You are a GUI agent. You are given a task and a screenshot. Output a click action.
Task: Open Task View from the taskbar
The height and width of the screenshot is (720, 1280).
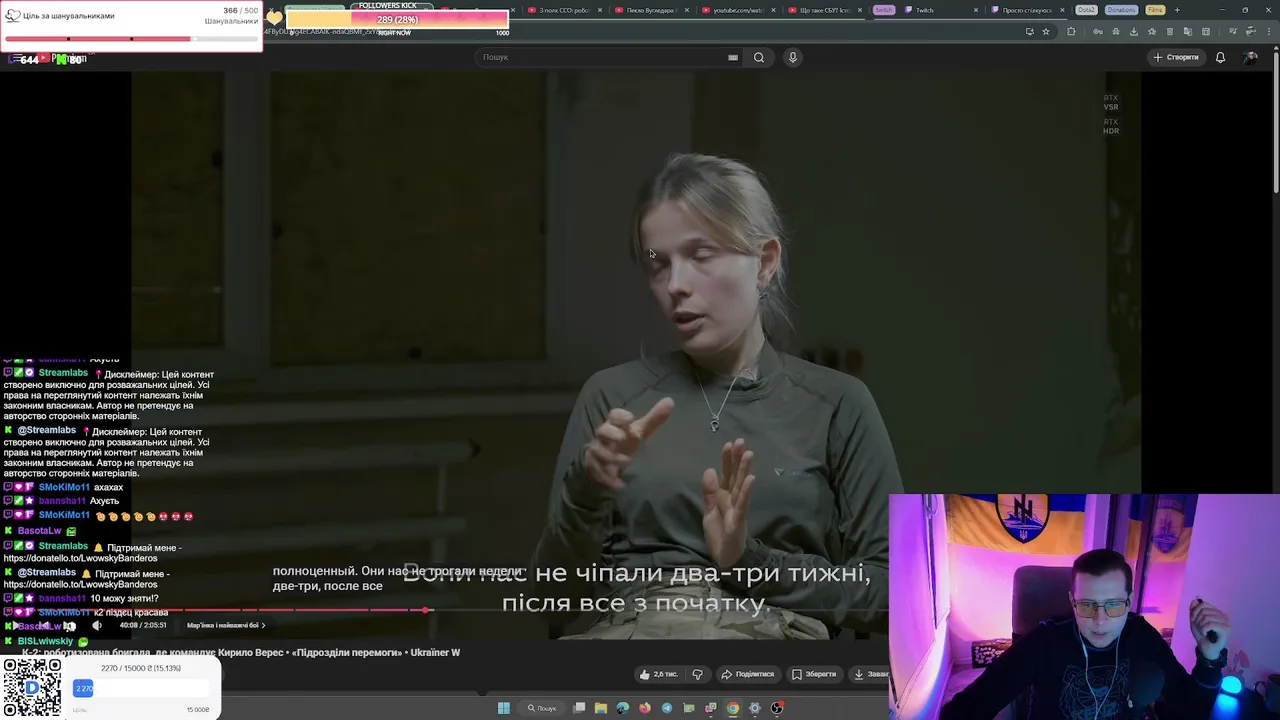[x=579, y=708]
